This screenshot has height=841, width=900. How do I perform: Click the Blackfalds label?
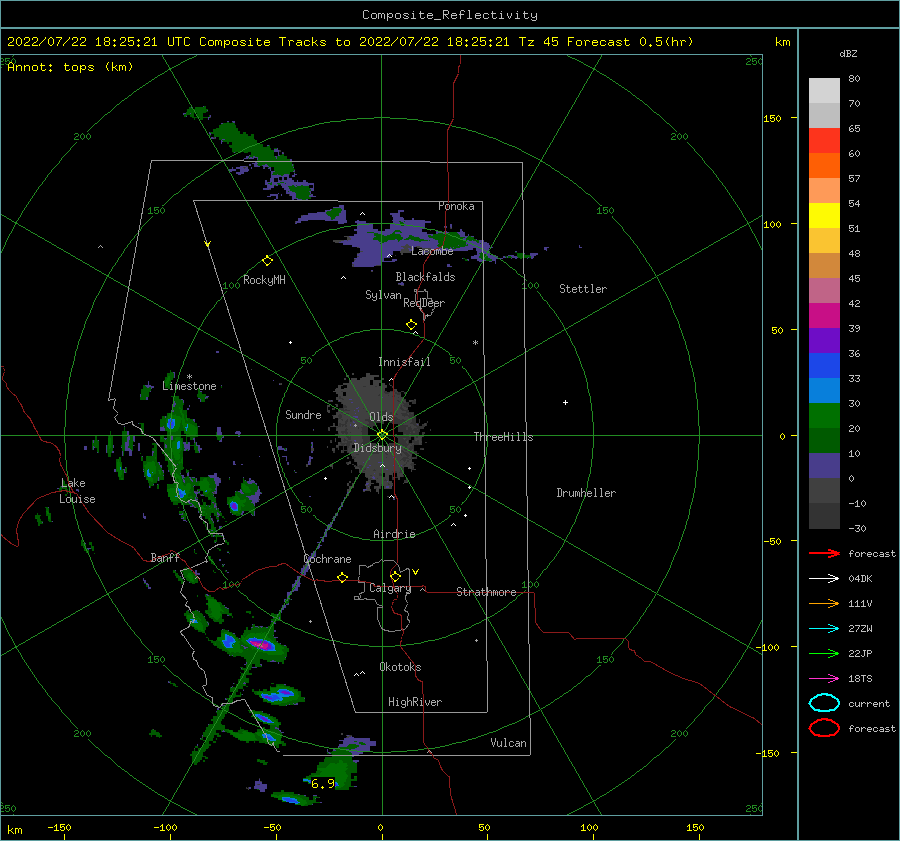[425, 277]
